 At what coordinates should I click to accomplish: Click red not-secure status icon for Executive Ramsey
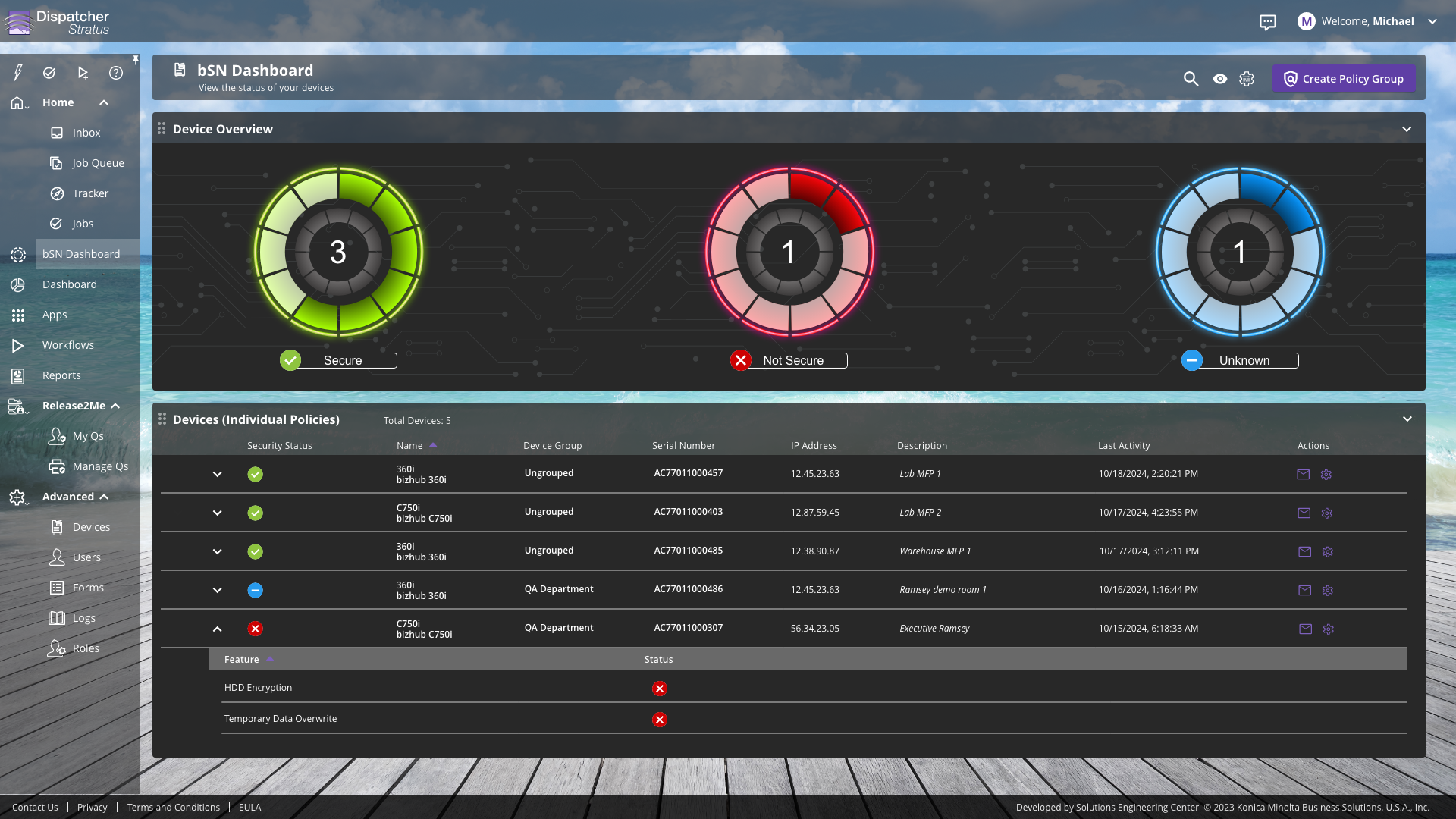pyautogui.click(x=256, y=629)
